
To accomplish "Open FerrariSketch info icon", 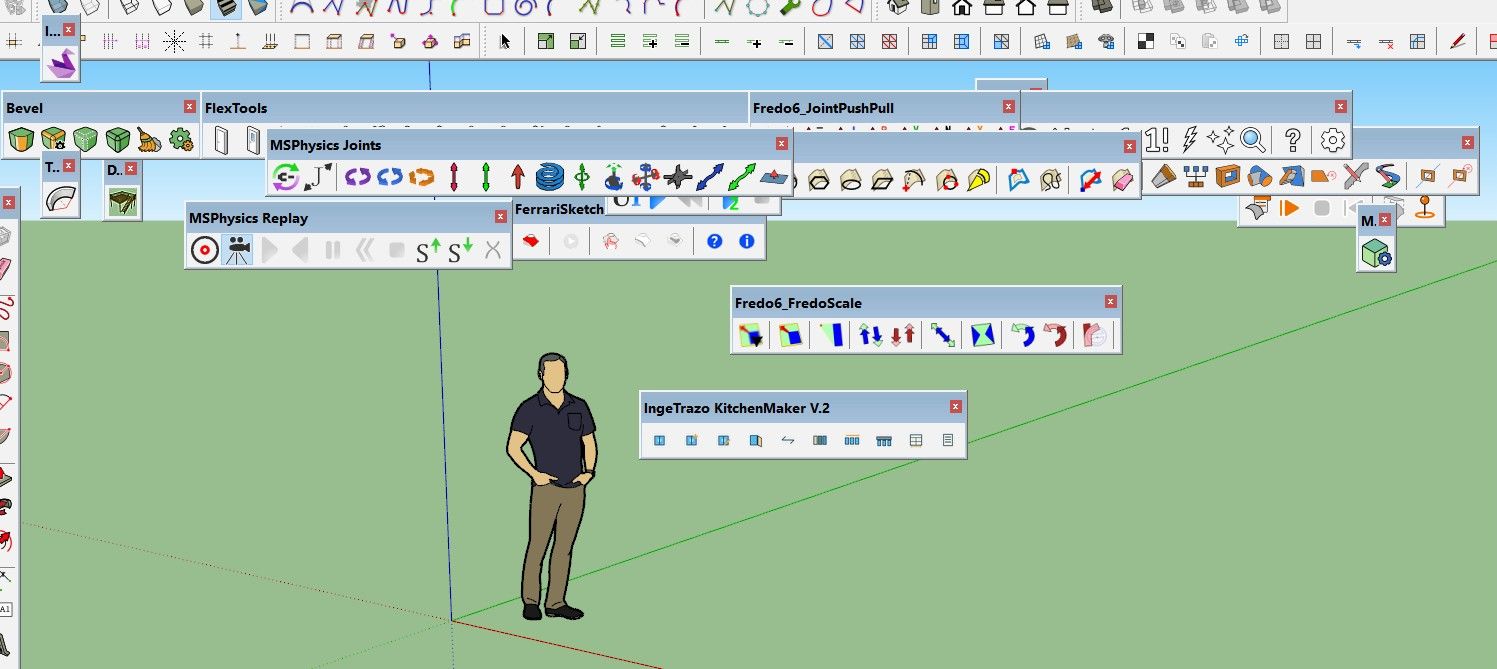I will click(x=746, y=241).
